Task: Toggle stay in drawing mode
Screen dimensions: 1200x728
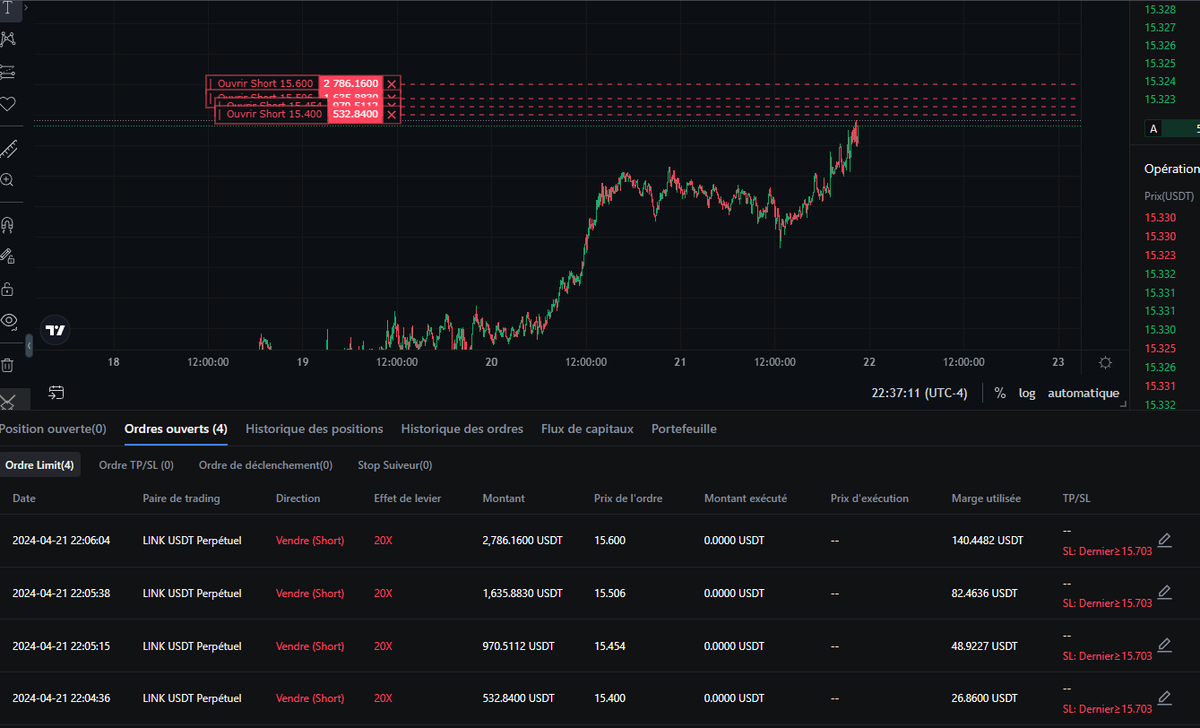Action: [x=8, y=257]
